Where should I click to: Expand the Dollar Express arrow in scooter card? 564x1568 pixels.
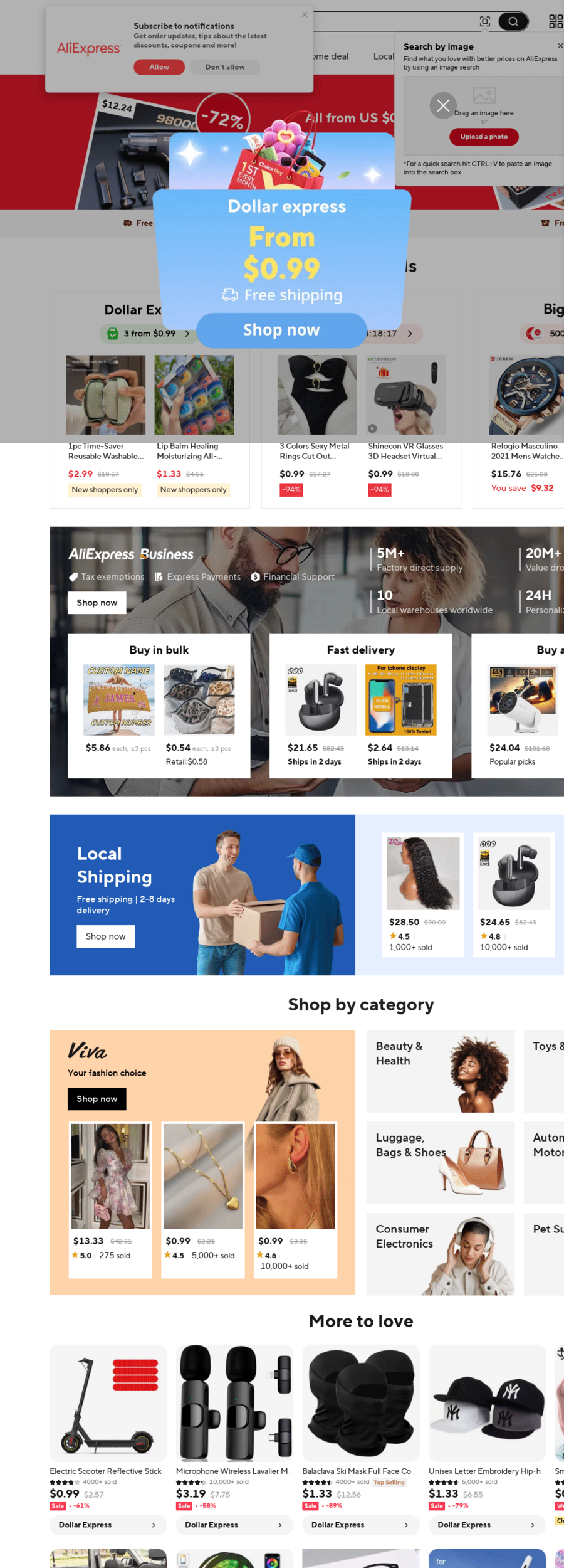[x=154, y=1525]
